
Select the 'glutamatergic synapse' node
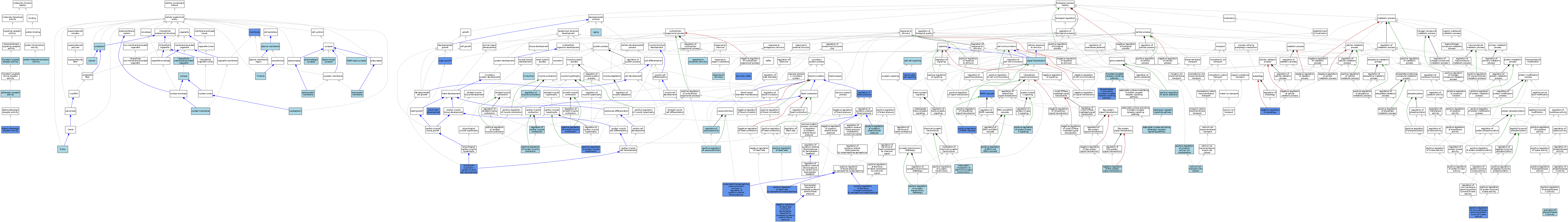311,61
